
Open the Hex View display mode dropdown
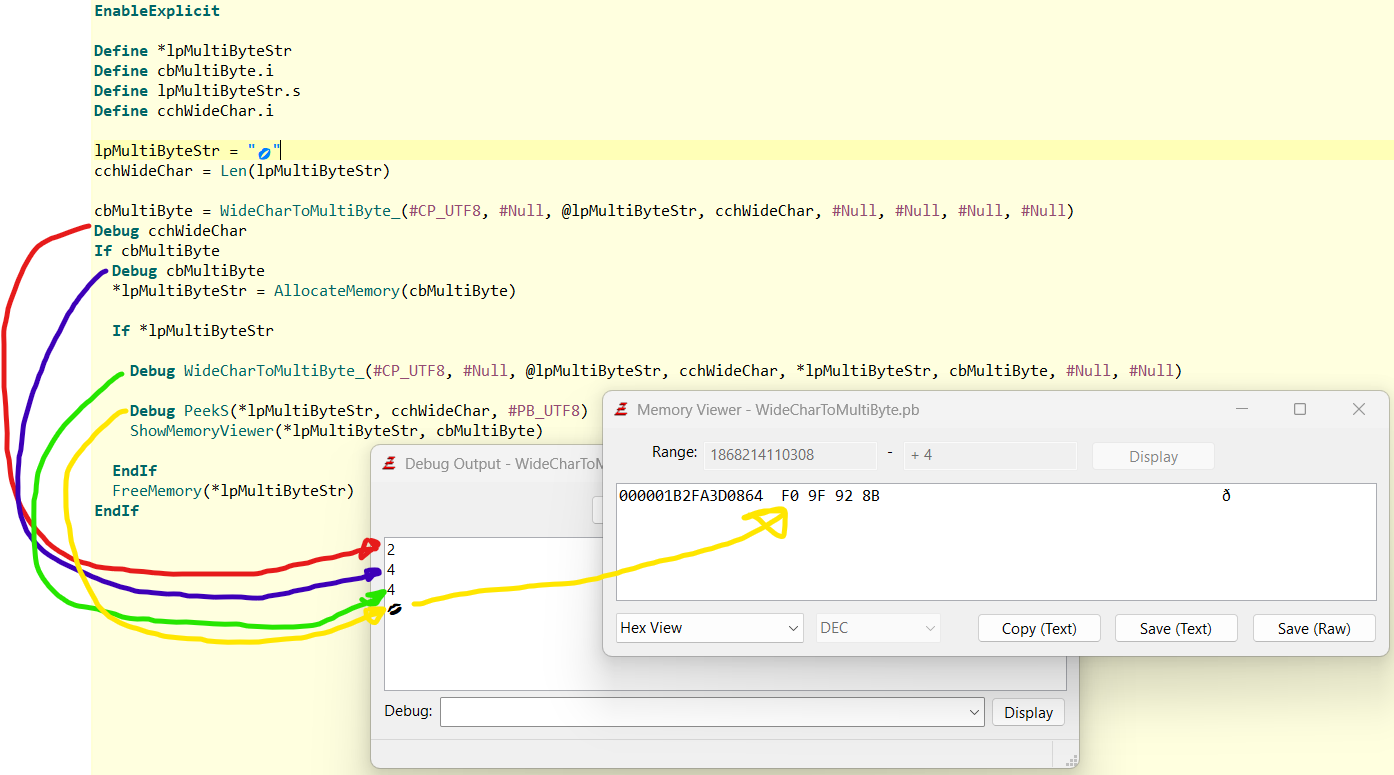[709, 628]
